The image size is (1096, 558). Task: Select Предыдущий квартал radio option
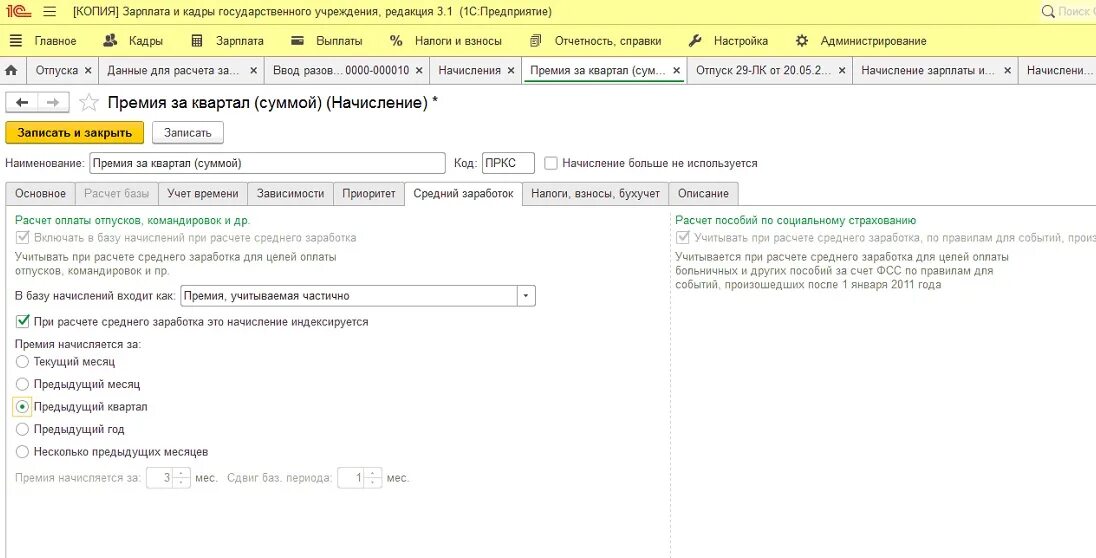(22, 406)
